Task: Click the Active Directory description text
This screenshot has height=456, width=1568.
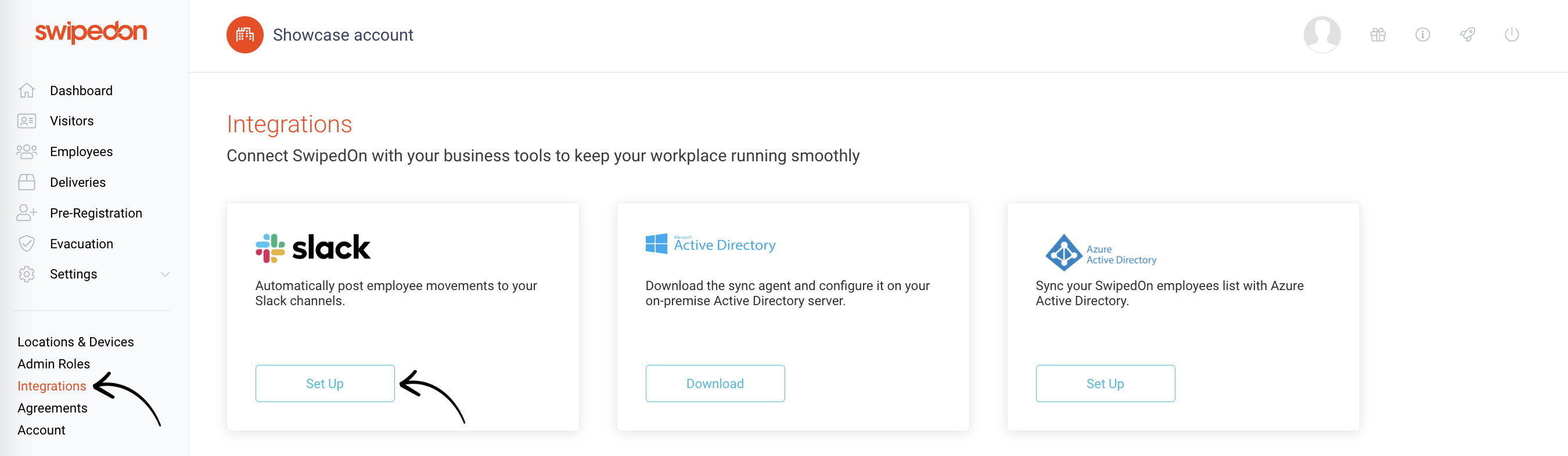Action: click(787, 293)
